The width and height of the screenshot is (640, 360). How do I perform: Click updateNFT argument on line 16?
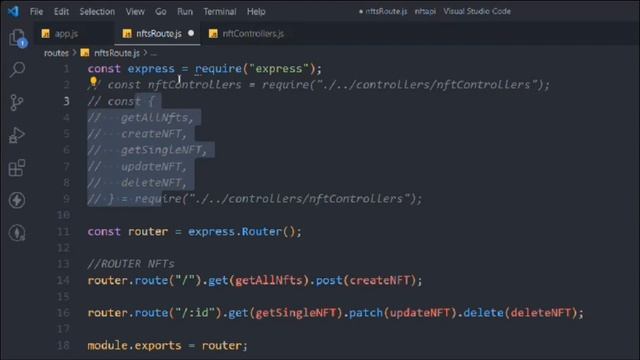(x=420, y=313)
